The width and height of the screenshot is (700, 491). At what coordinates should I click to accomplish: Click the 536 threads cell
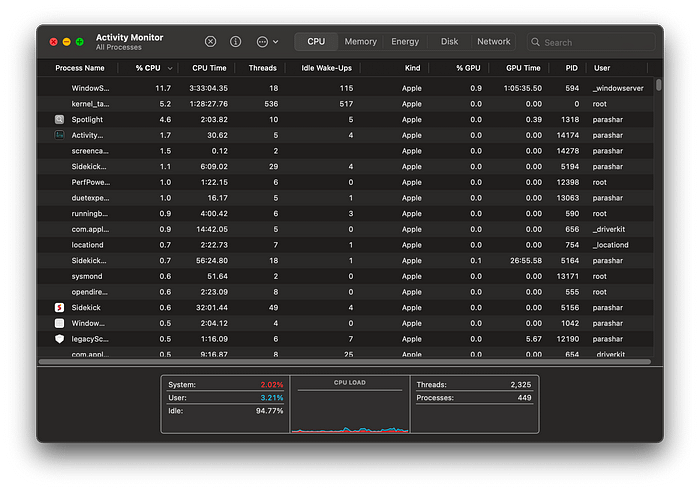click(x=271, y=104)
